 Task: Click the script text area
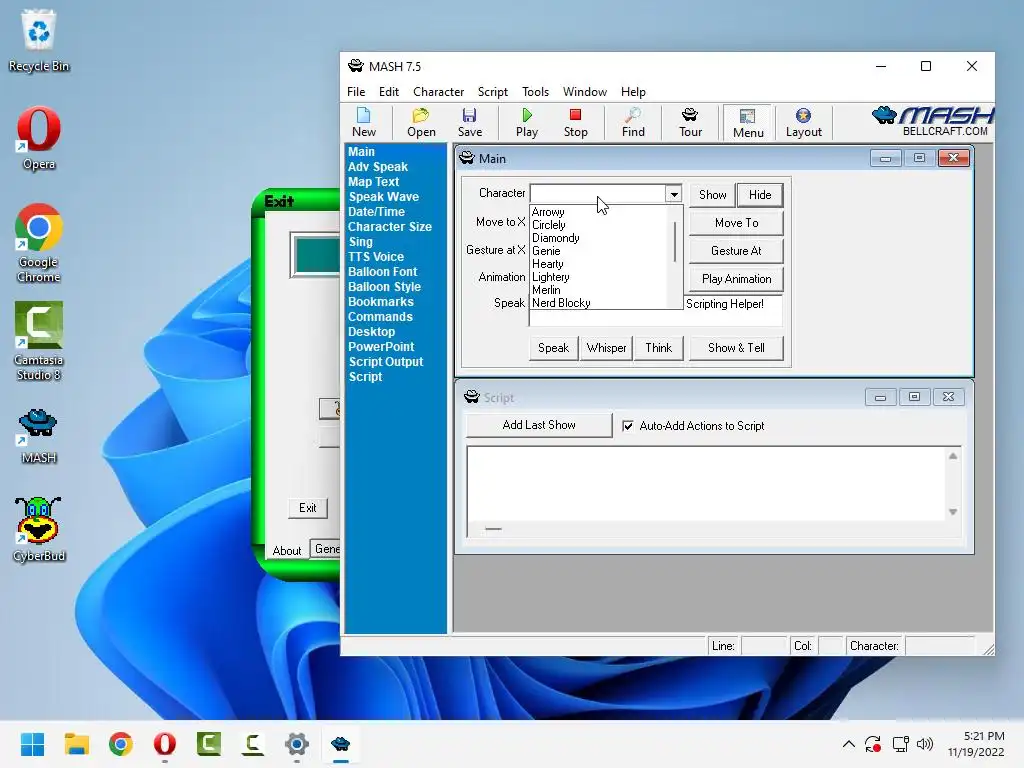(x=707, y=483)
